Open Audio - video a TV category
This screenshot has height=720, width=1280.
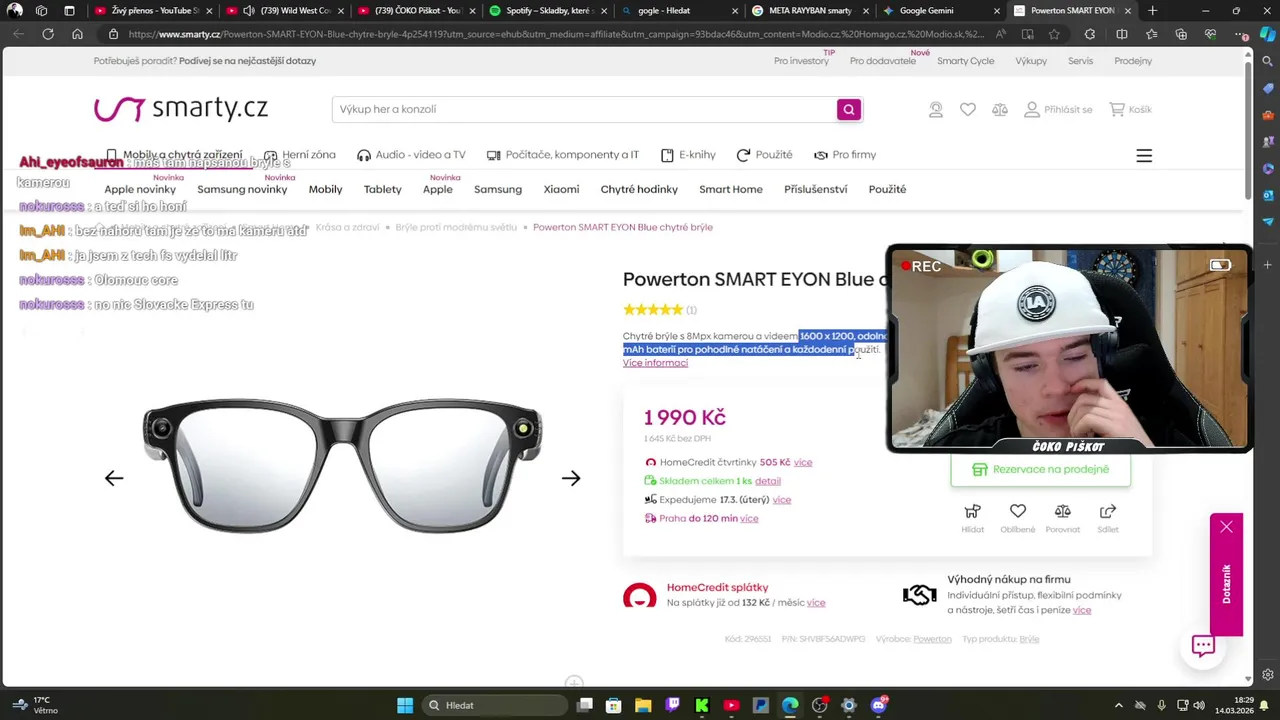click(x=411, y=155)
